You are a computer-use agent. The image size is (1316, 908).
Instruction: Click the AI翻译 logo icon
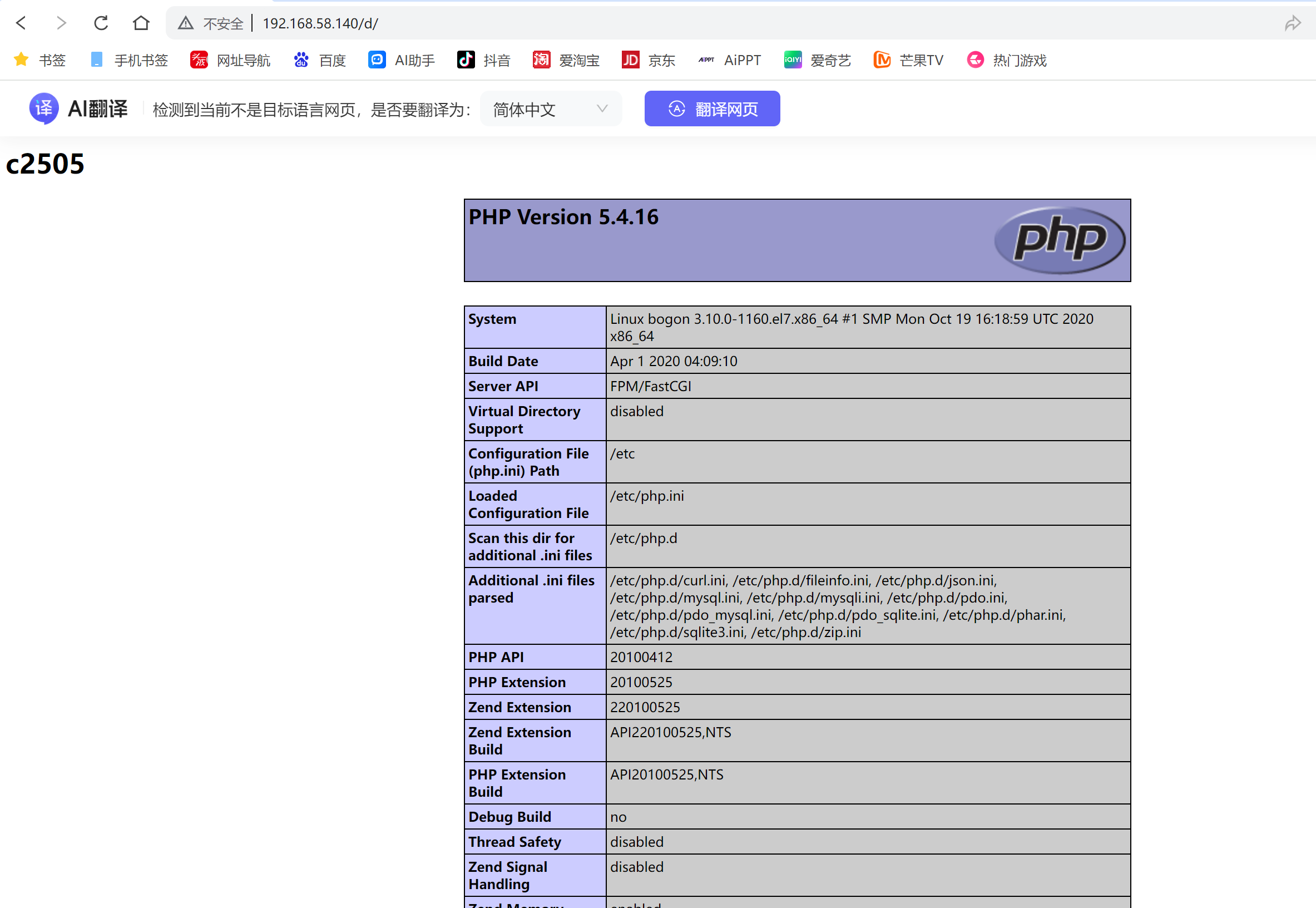pyautogui.click(x=44, y=108)
